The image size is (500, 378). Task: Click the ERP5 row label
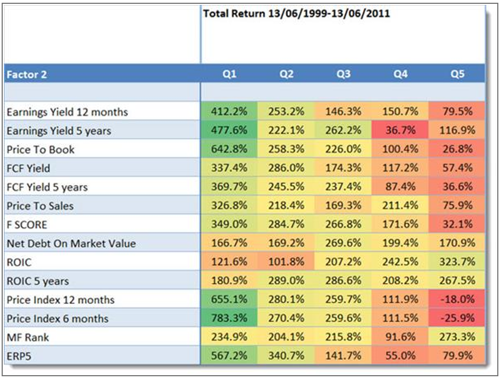[19, 356]
